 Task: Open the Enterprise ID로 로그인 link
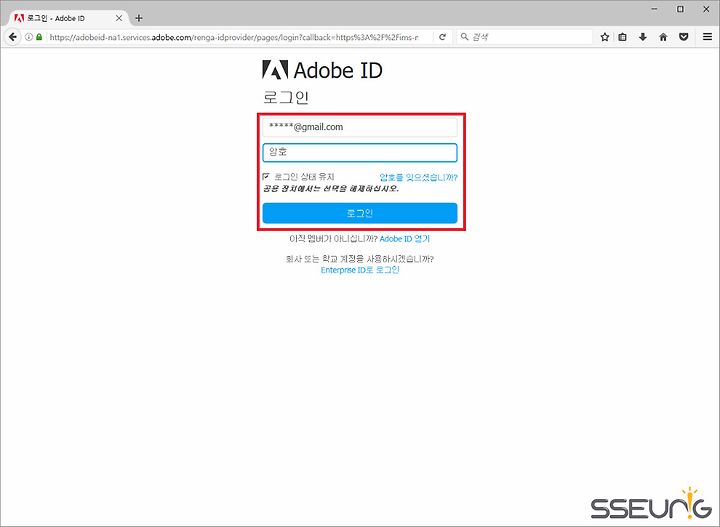click(360, 270)
